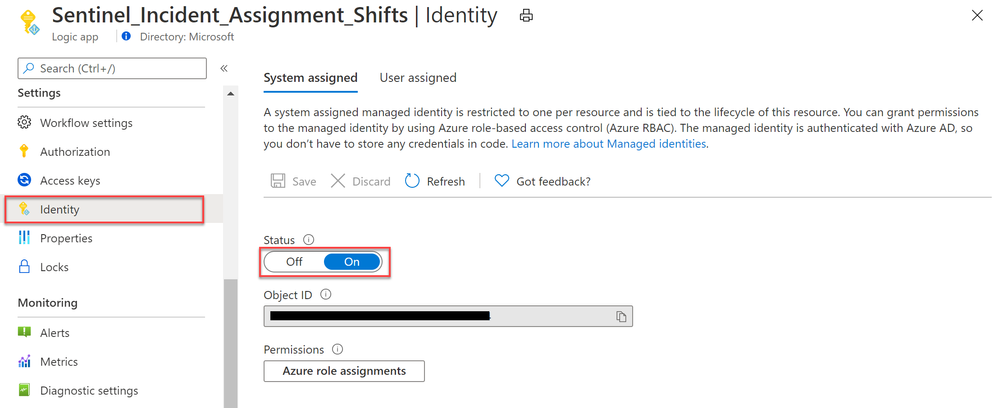Click the Search menu input field
The image size is (999, 408).
coord(112,68)
